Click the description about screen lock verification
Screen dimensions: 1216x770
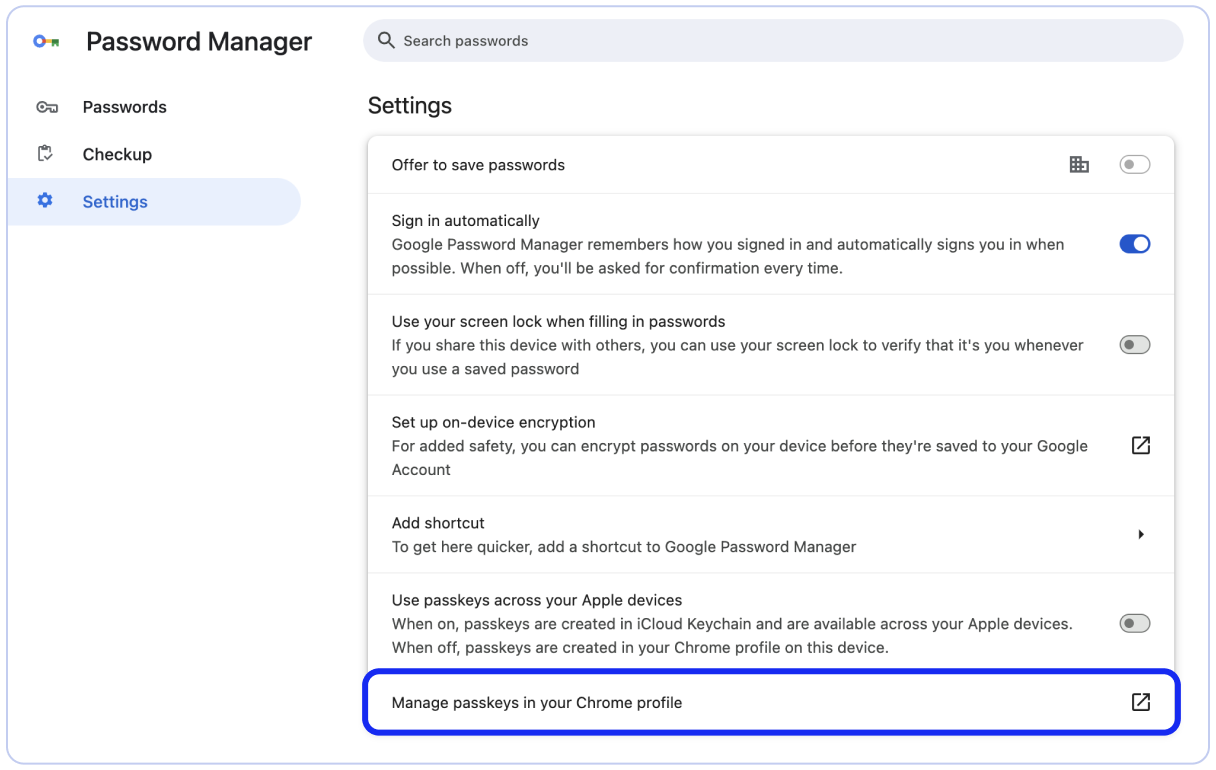pyautogui.click(x=738, y=357)
